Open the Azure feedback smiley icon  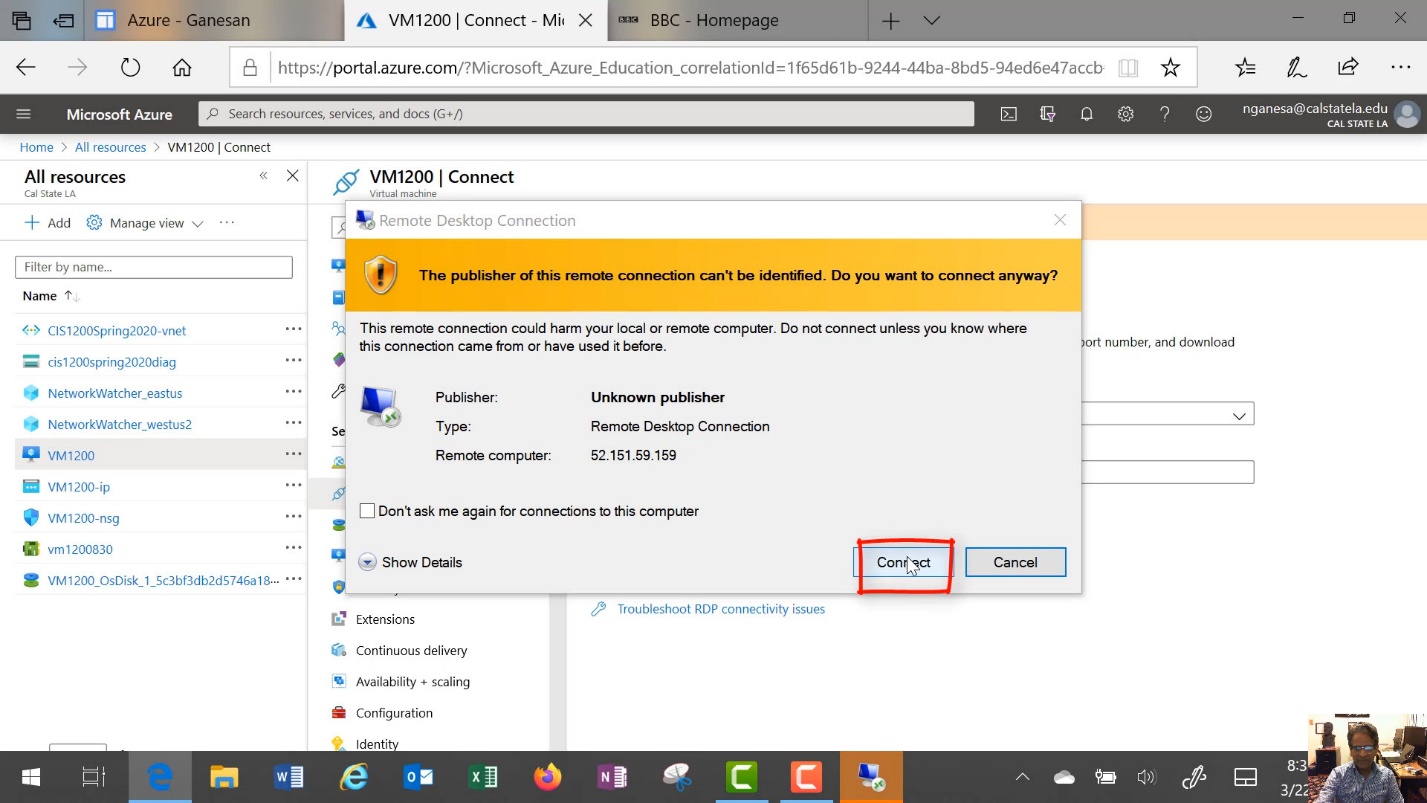[x=1204, y=114]
